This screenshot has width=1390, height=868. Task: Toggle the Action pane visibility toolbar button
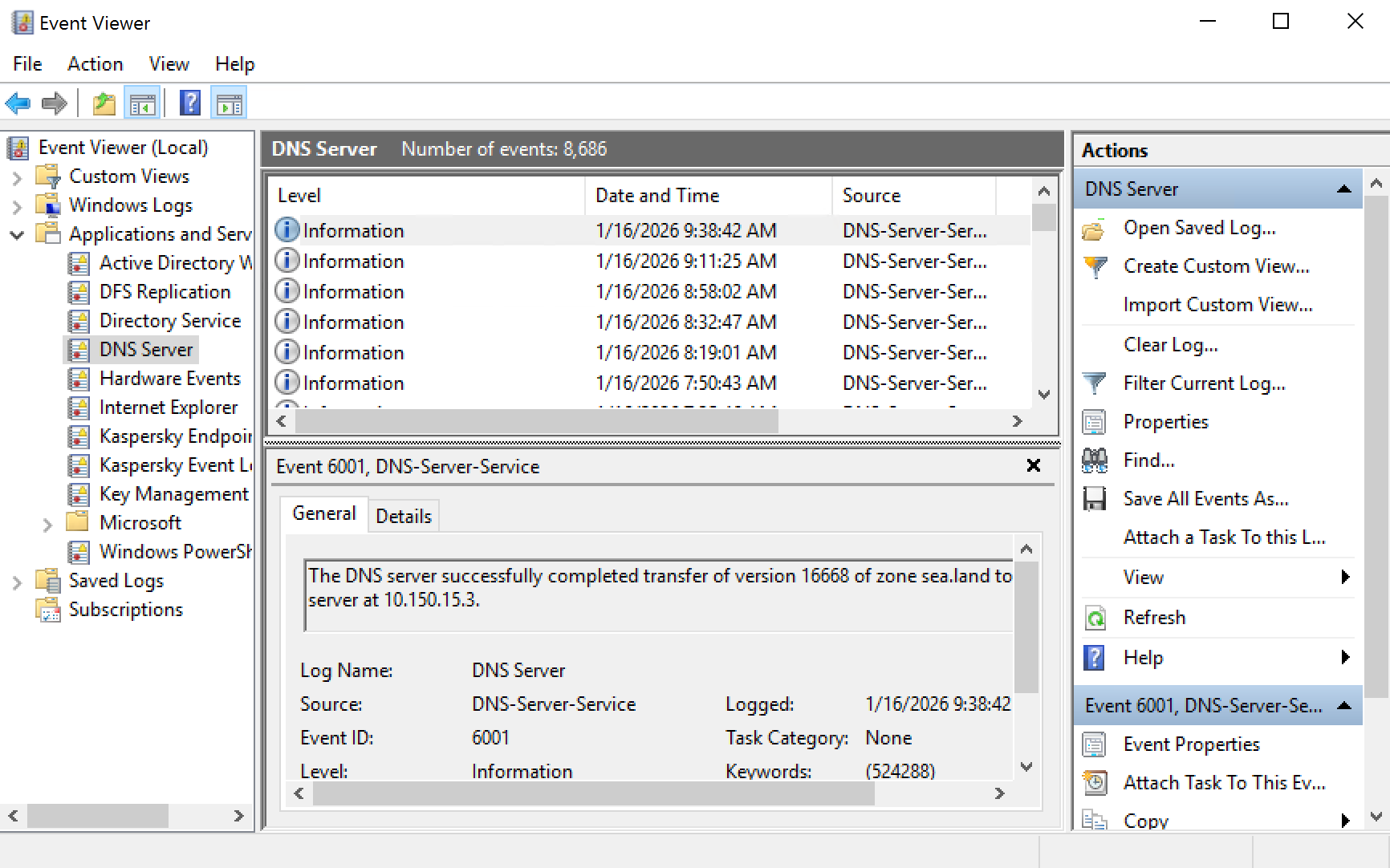pos(229,103)
